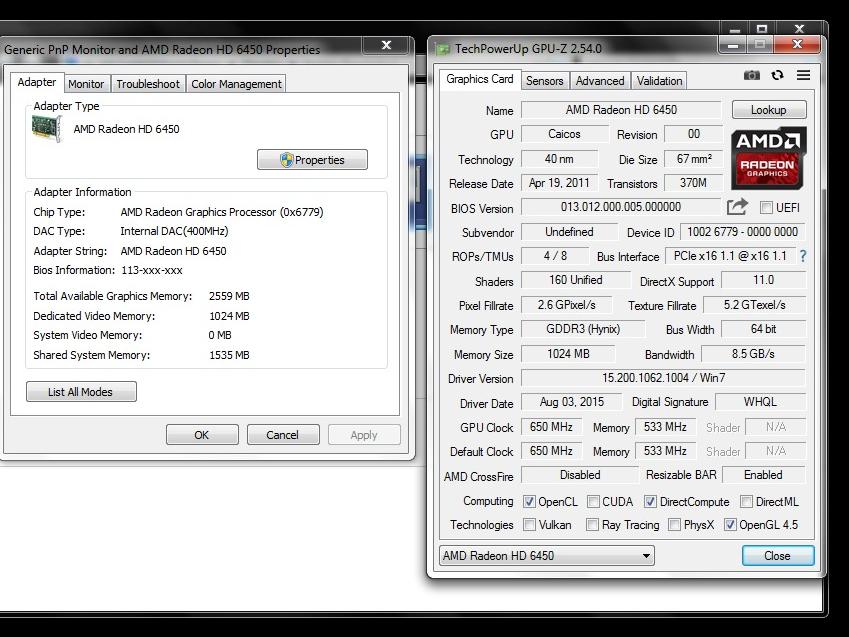Click the GPU field showing Caicos
The image size is (849, 637).
pyautogui.click(x=565, y=134)
